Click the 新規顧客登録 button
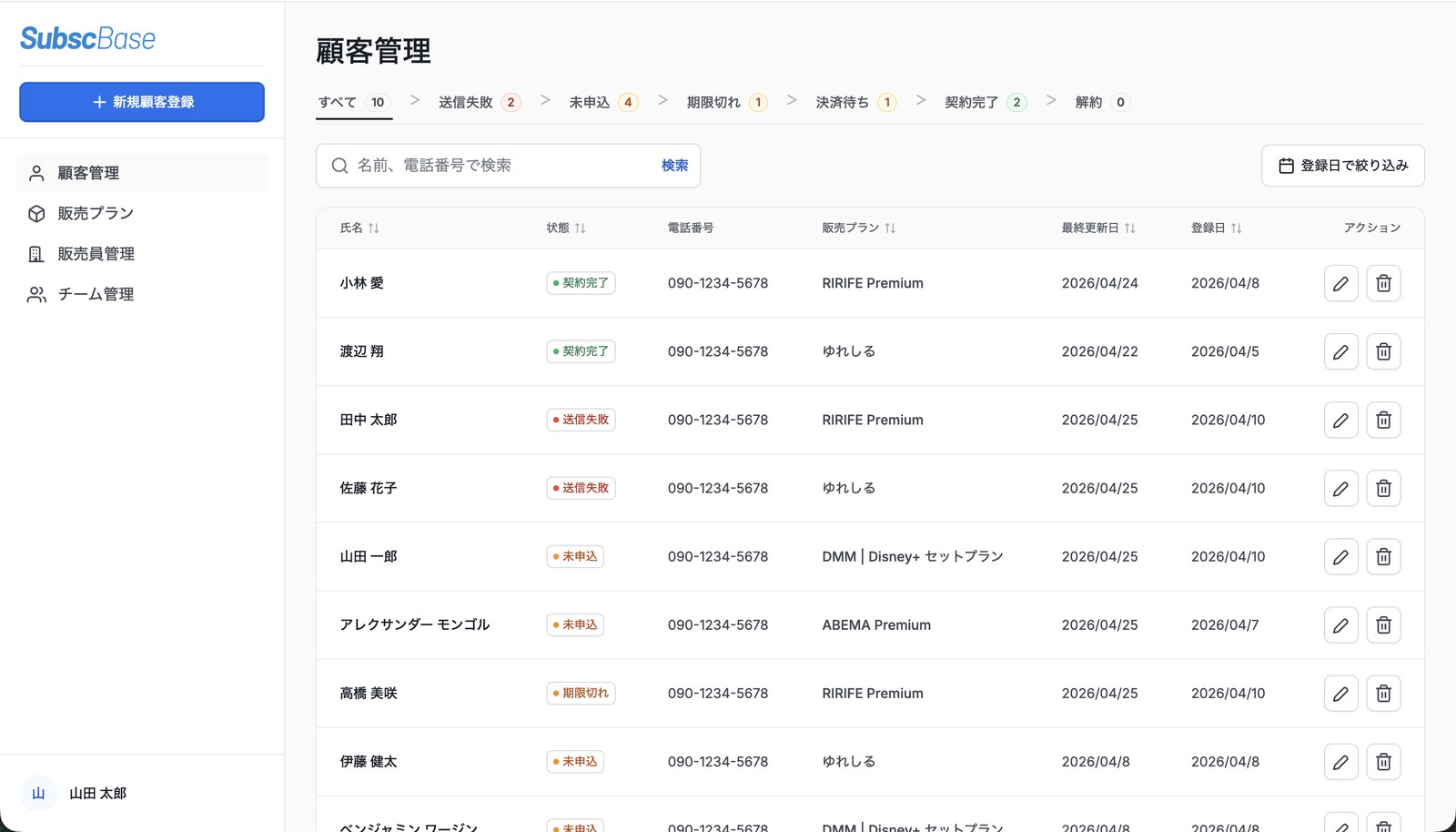Screen dimensions: 1456x832 point(142,102)
